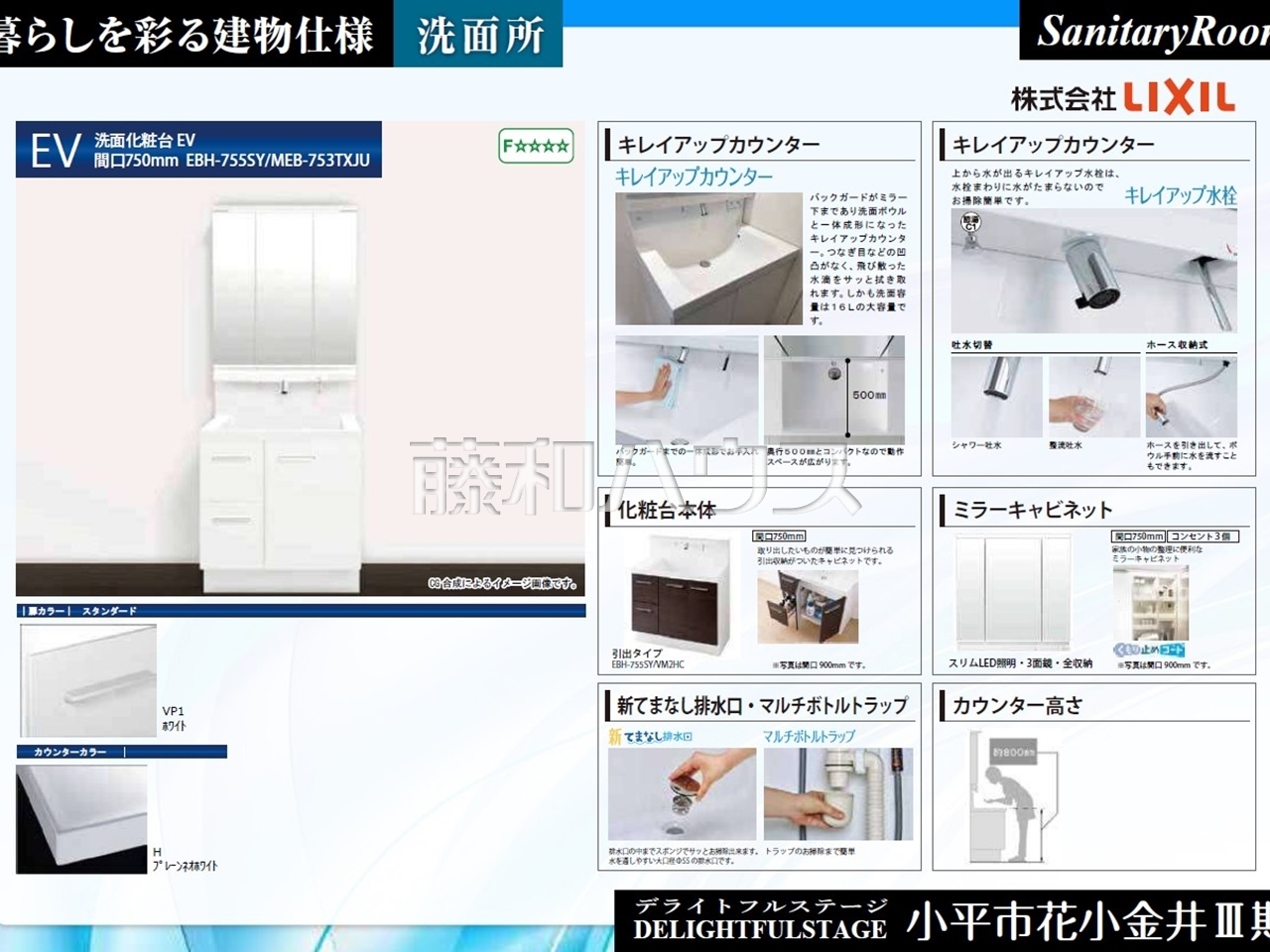Click the right キレイアップカウンター section heading

[1053, 145]
